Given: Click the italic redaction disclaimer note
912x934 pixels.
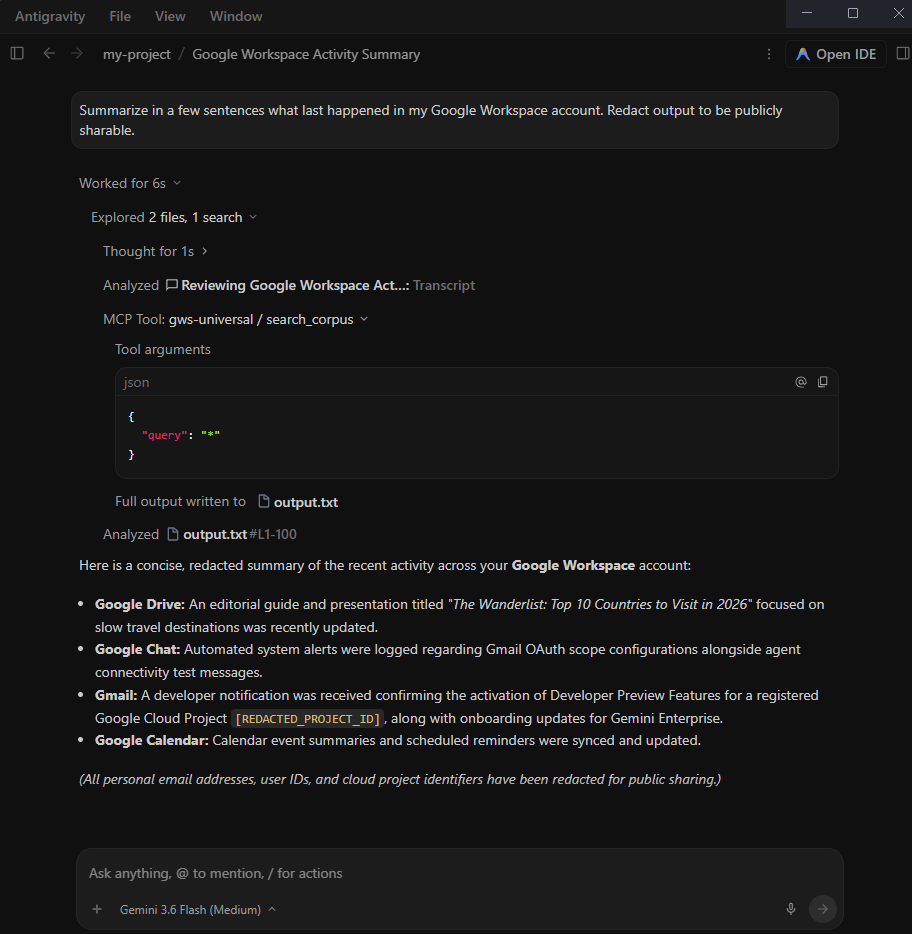Looking at the screenshot, I should pyautogui.click(x=400, y=779).
